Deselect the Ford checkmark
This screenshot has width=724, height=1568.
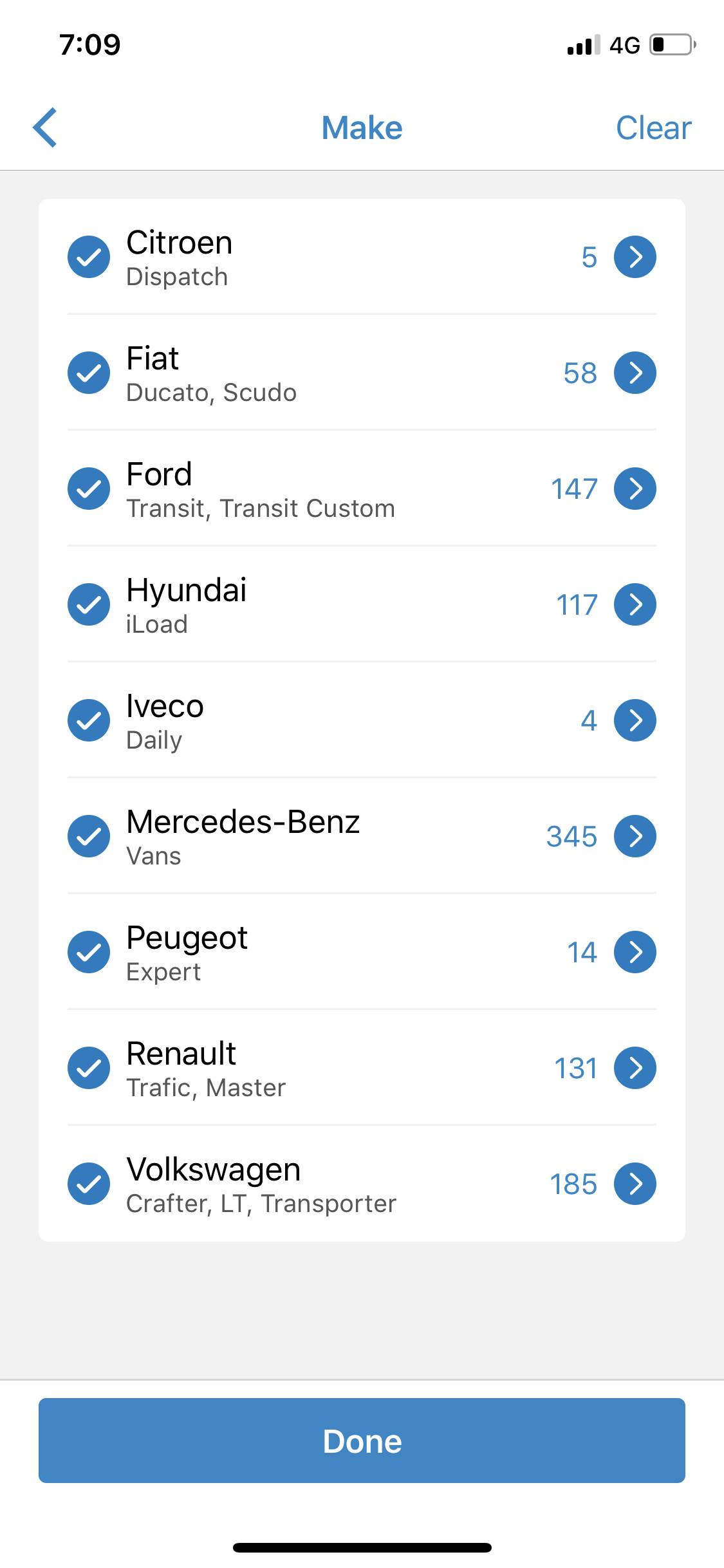point(89,489)
